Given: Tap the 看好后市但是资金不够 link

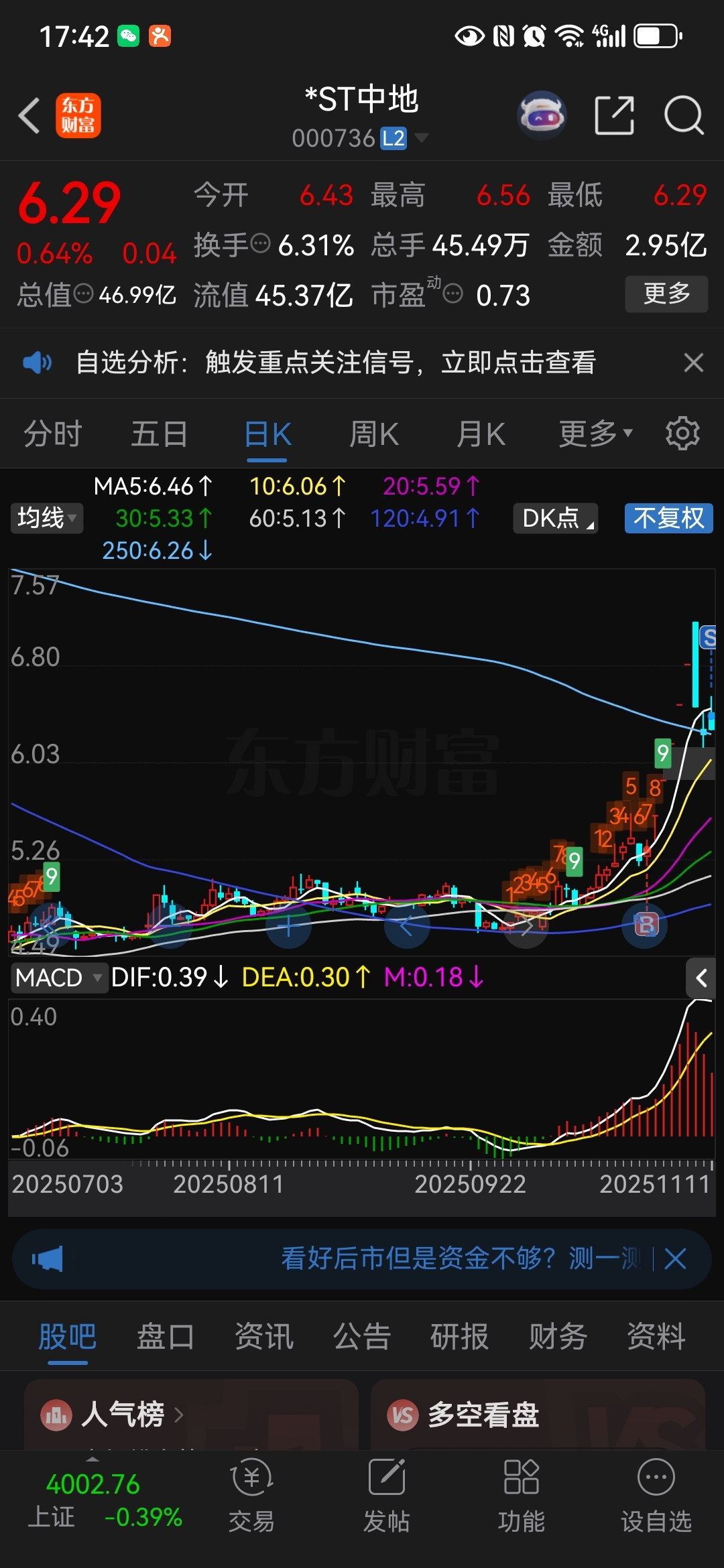Looking at the screenshot, I should coord(461,1258).
